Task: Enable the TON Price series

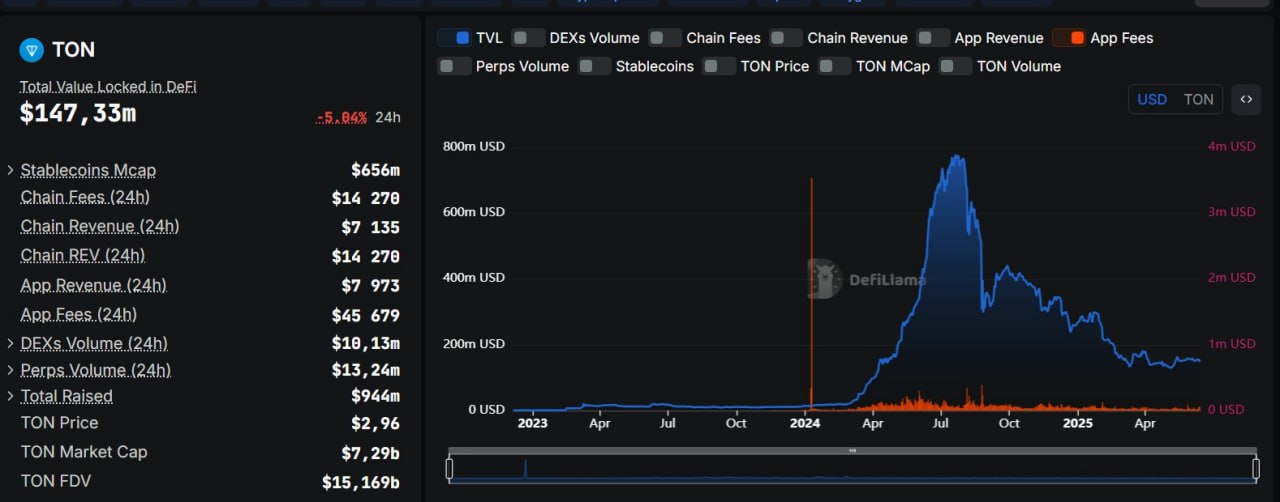Action: (719, 66)
